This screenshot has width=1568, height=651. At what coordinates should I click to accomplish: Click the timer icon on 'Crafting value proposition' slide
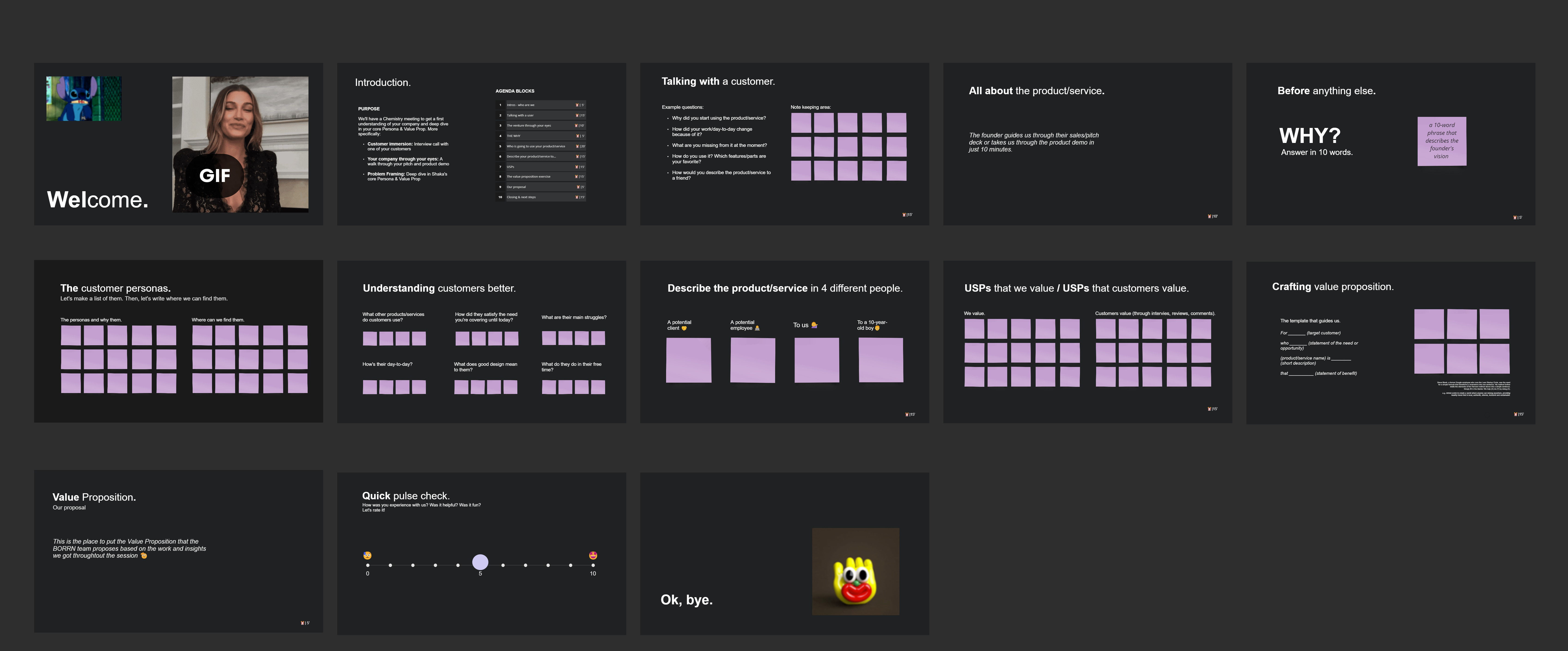pyautogui.click(x=1516, y=414)
